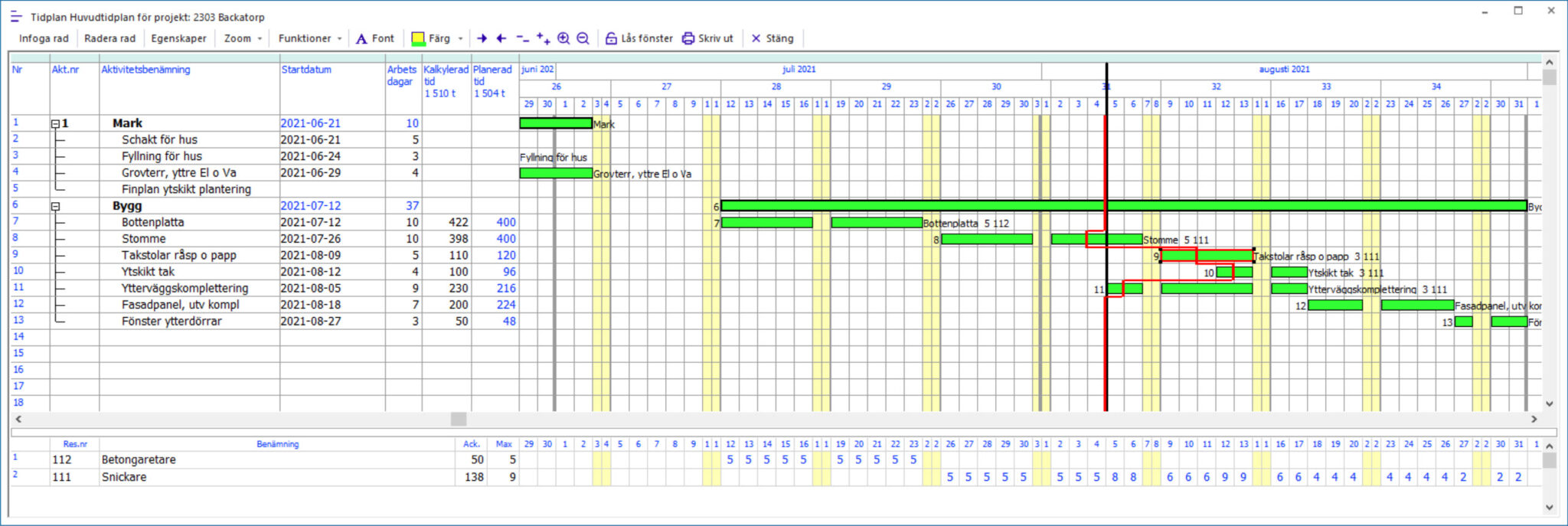Click the left arrow toolbar icon

coord(501,38)
